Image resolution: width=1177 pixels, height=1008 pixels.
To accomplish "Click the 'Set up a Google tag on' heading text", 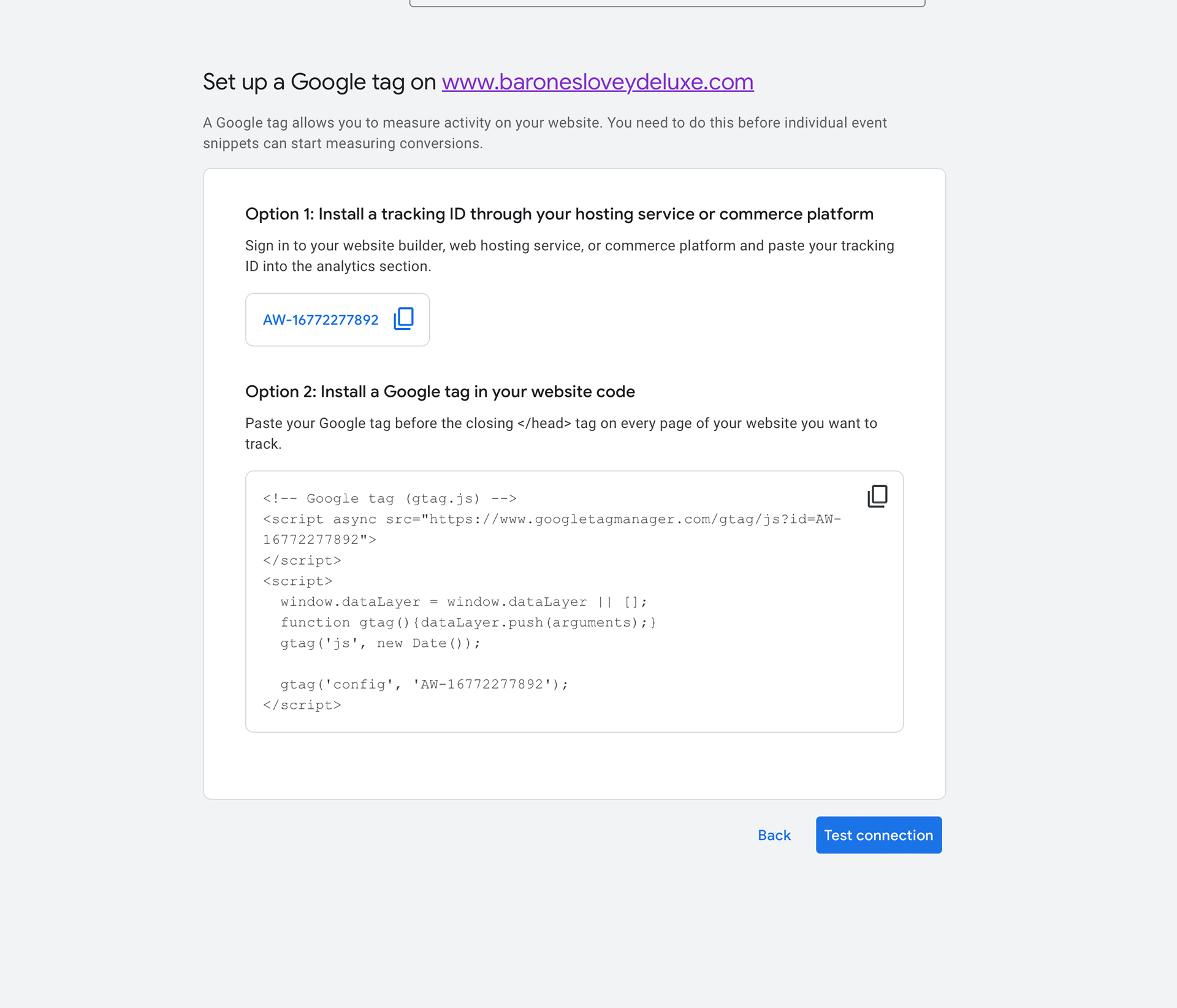I will pyautogui.click(x=319, y=82).
